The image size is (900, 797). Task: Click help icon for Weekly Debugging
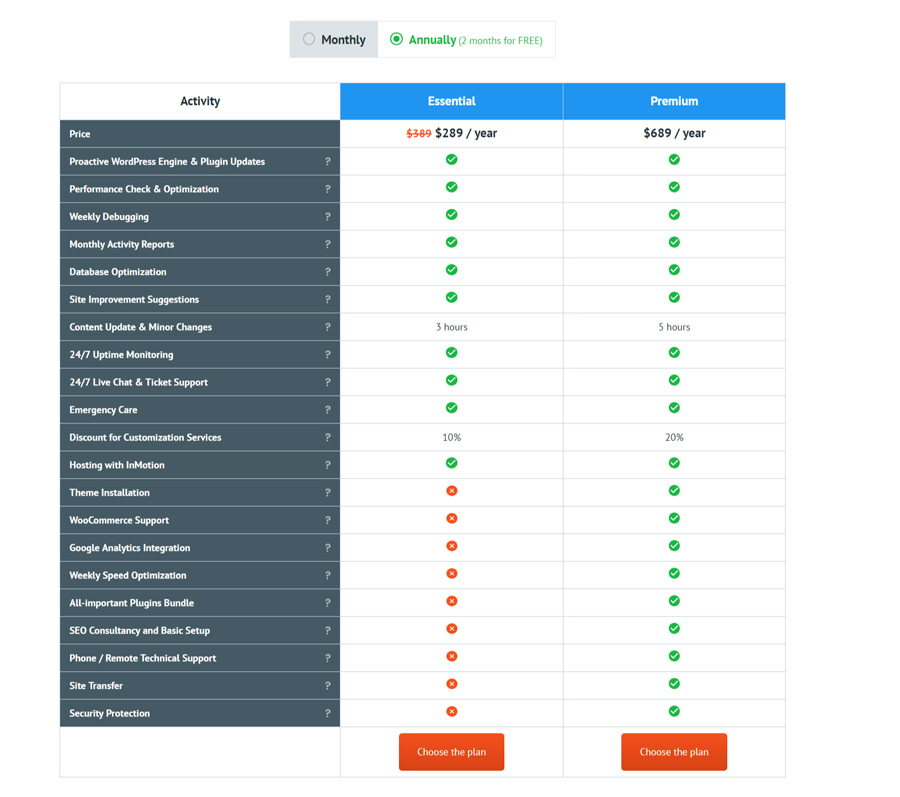327,217
